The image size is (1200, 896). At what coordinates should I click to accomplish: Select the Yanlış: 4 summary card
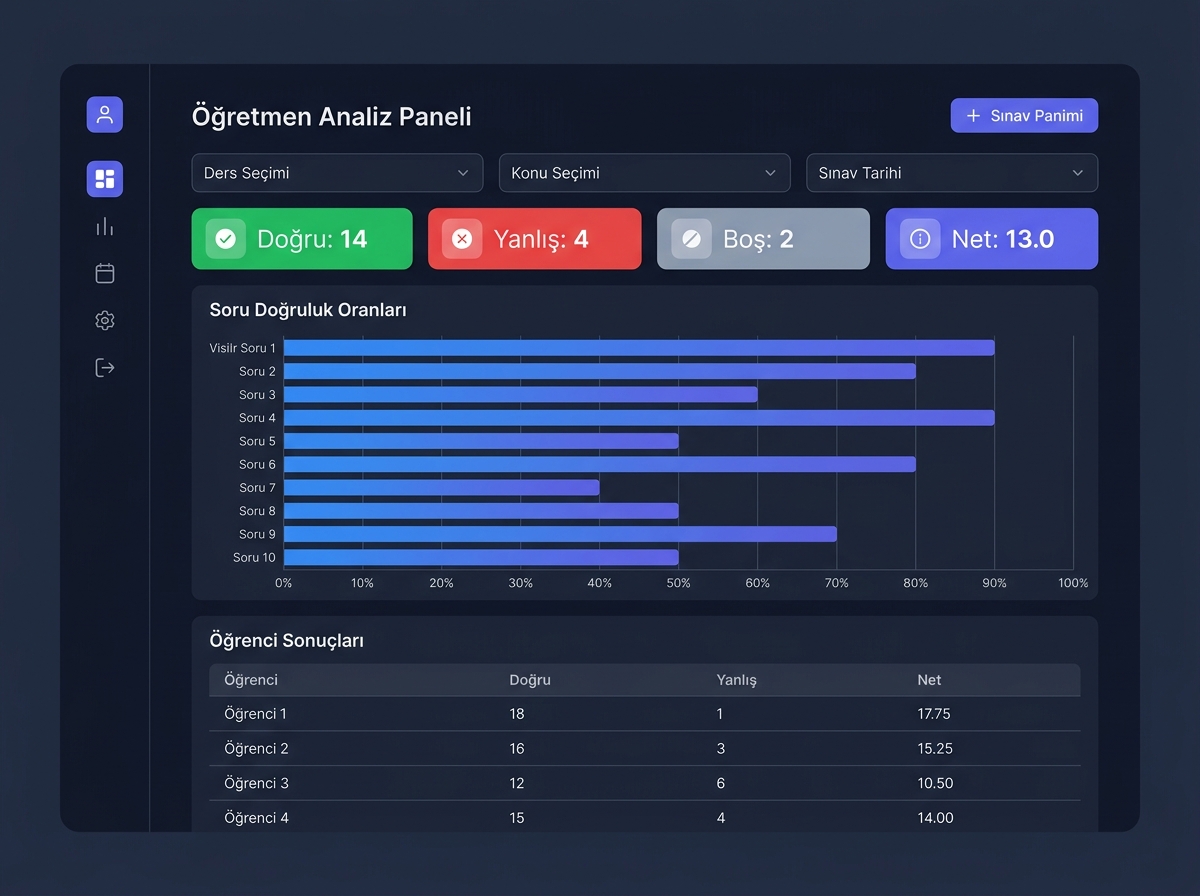point(535,239)
